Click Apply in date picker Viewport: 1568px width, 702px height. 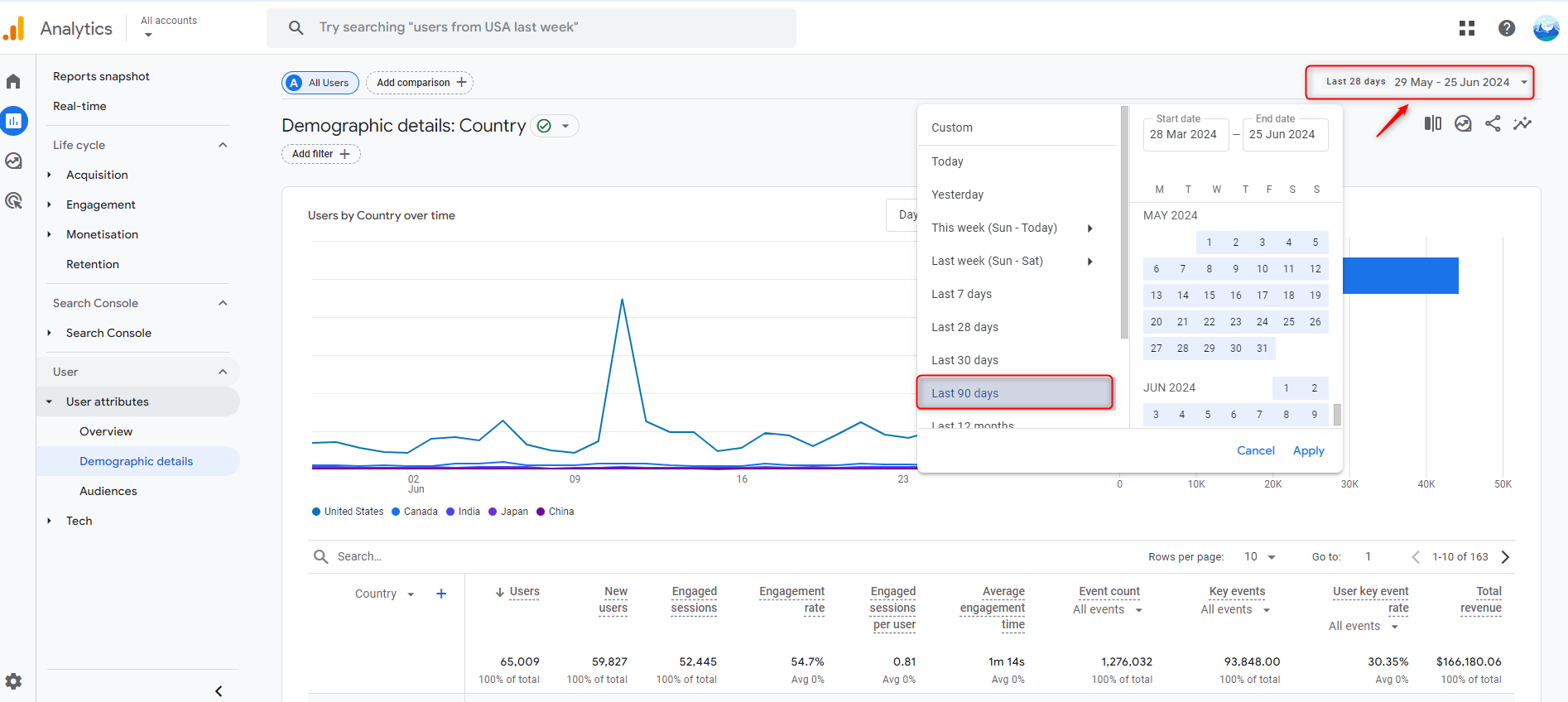1308,451
